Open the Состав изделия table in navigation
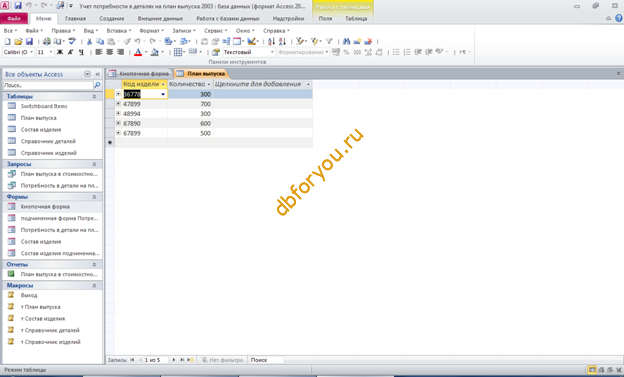This screenshot has width=624, height=377. 41,129
